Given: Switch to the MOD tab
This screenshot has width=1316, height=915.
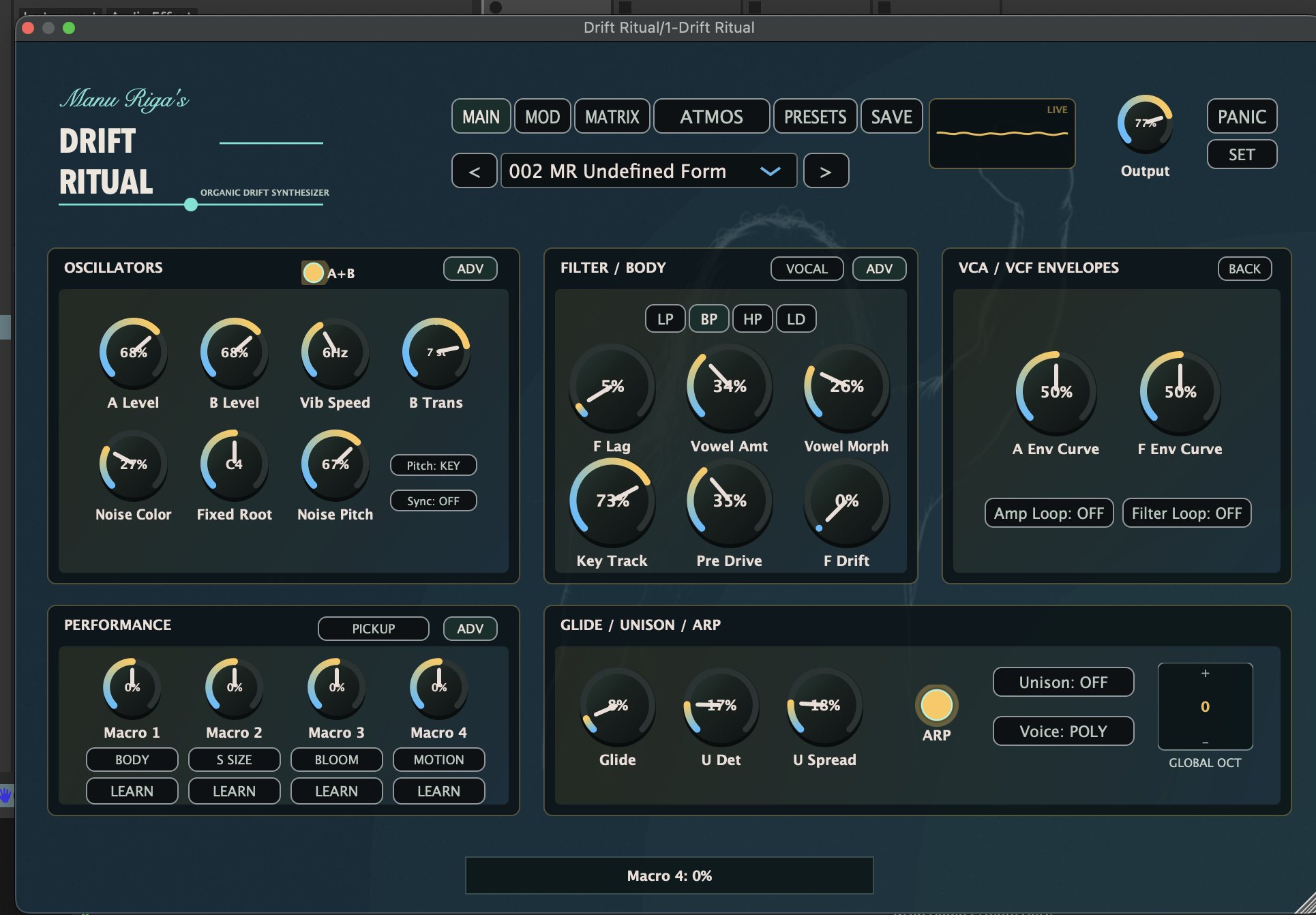Looking at the screenshot, I should click(x=543, y=117).
